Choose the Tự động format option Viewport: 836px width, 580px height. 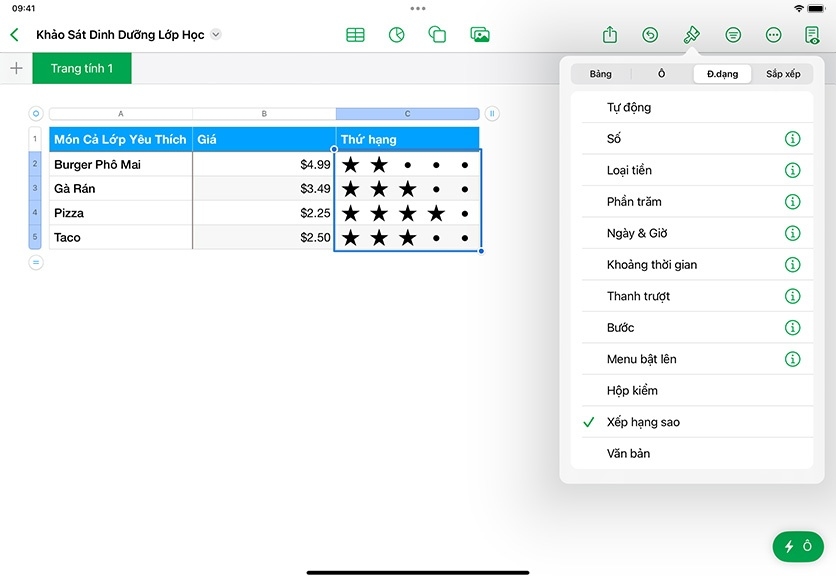click(629, 107)
